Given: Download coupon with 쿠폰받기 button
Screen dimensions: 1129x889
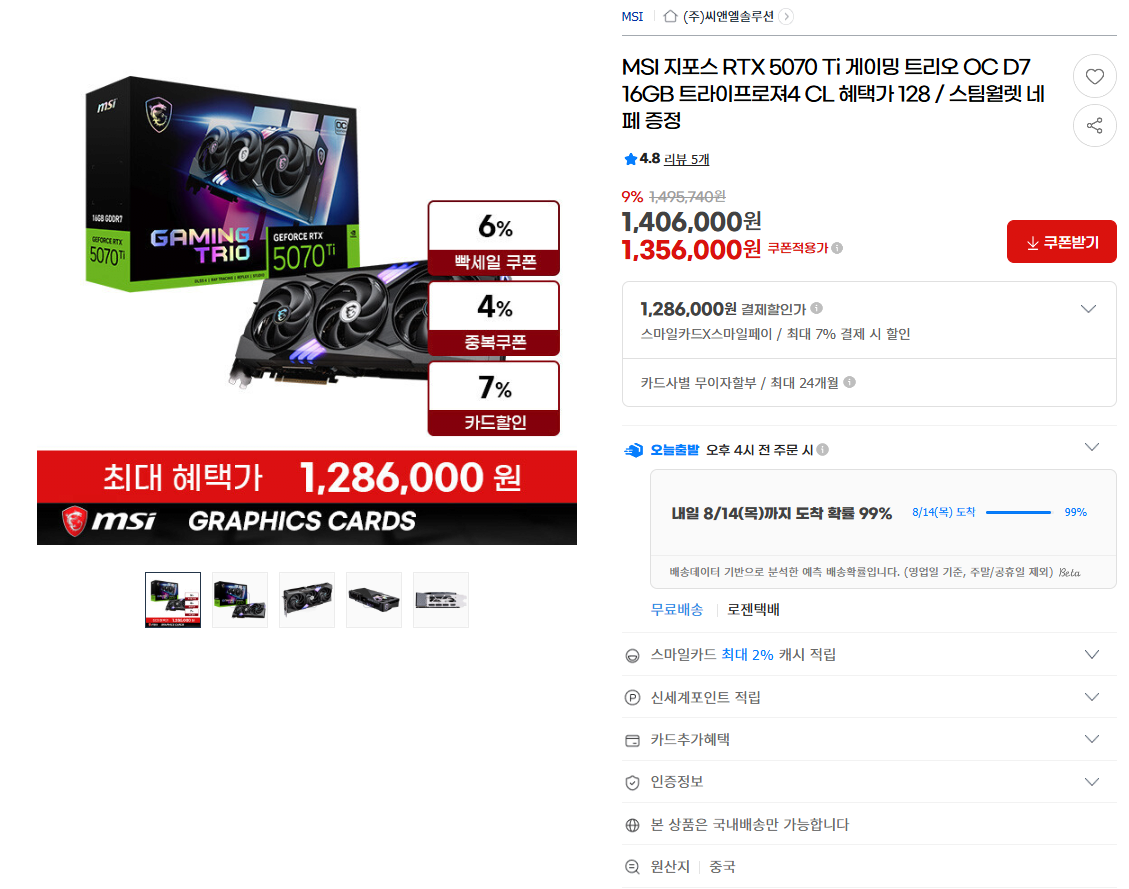Looking at the screenshot, I should tap(1061, 242).
